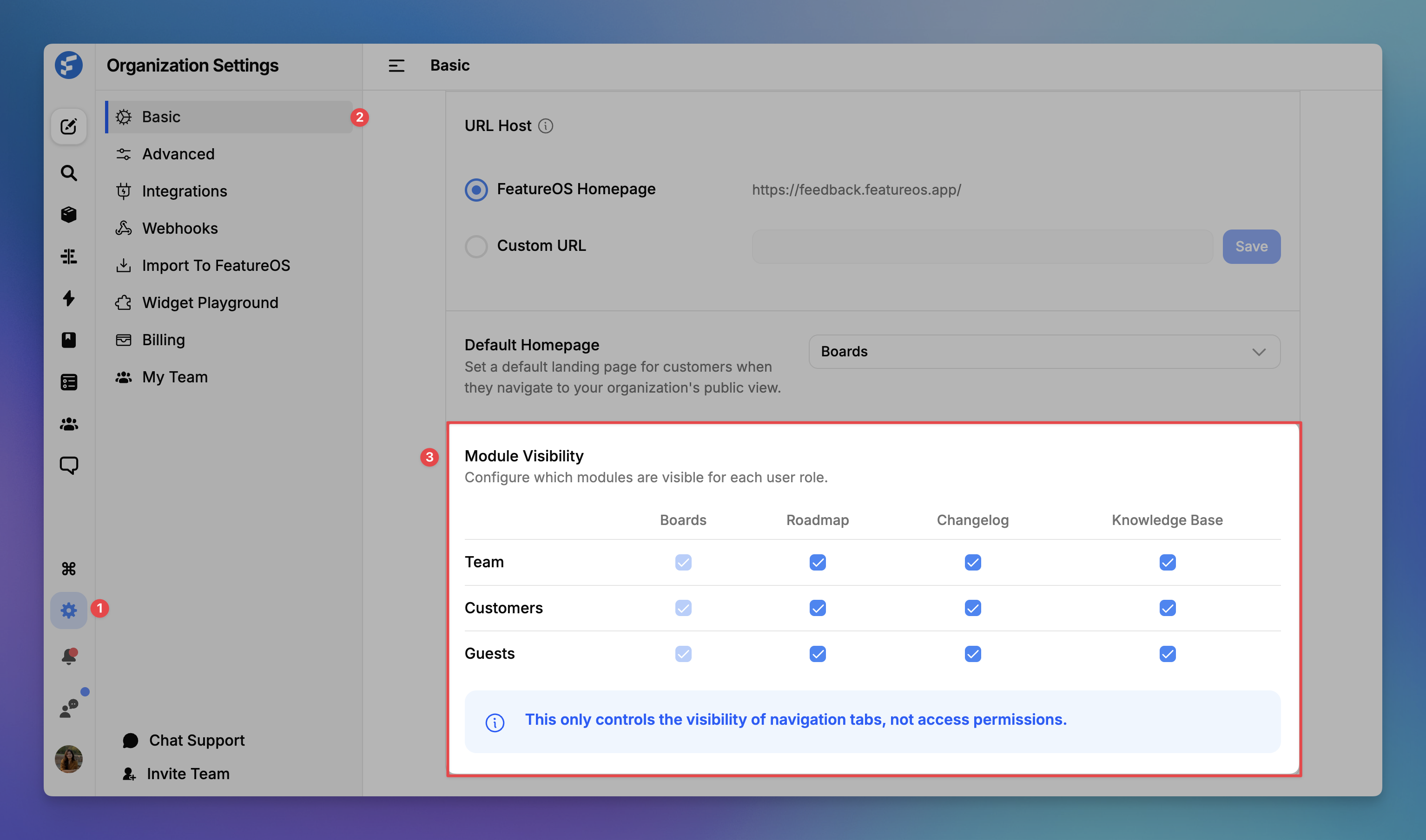The height and width of the screenshot is (840, 1426).
Task: Toggle Roadmap checkbox for Guests
Action: coord(818,654)
